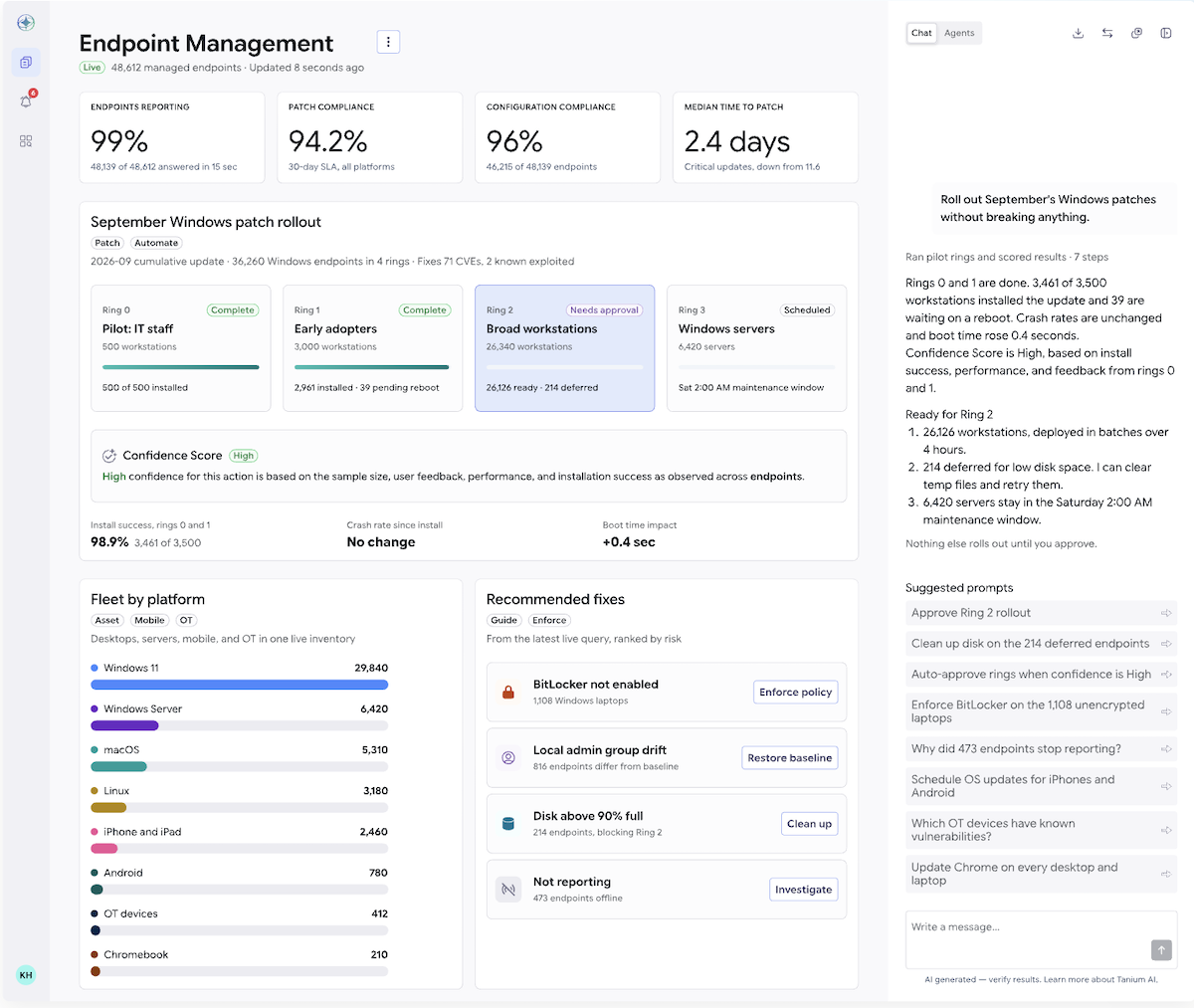Click the BitLocker lock icon
This screenshot has width=1194, height=1008.
[x=508, y=692]
